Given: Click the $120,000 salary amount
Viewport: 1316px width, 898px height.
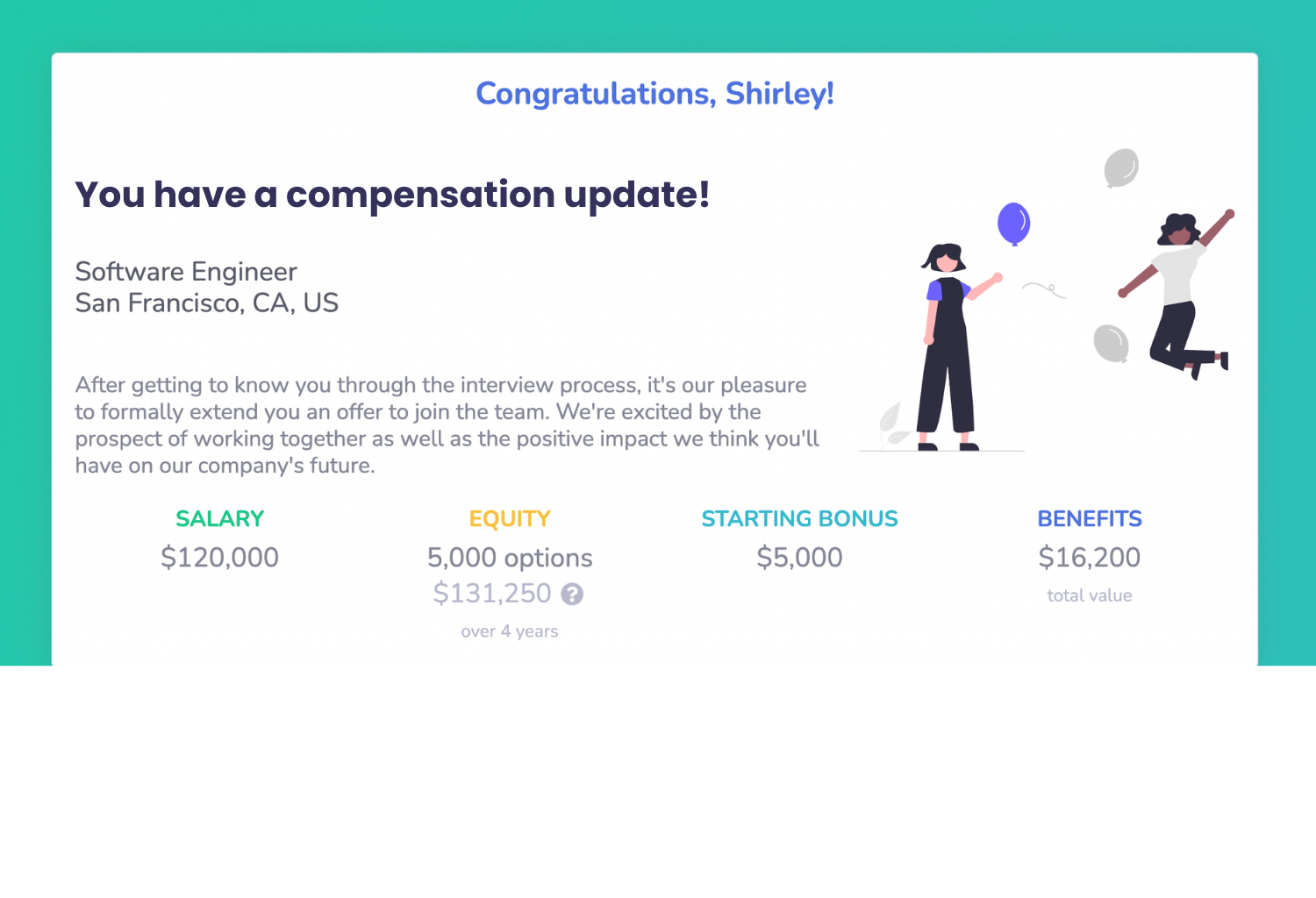Looking at the screenshot, I should click(x=219, y=558).
